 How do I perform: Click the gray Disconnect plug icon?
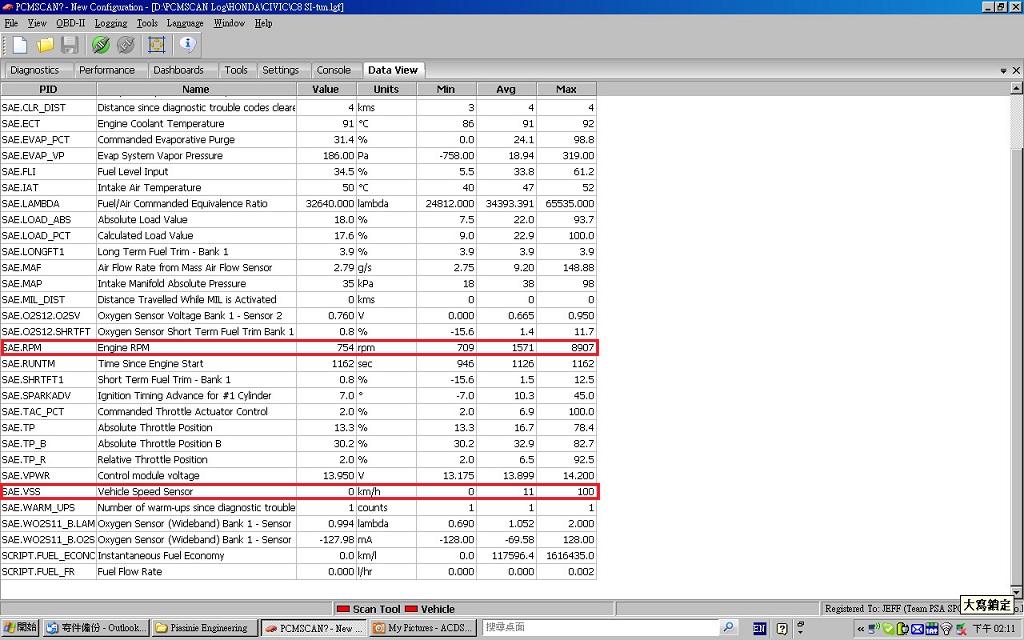coord(125,44)
